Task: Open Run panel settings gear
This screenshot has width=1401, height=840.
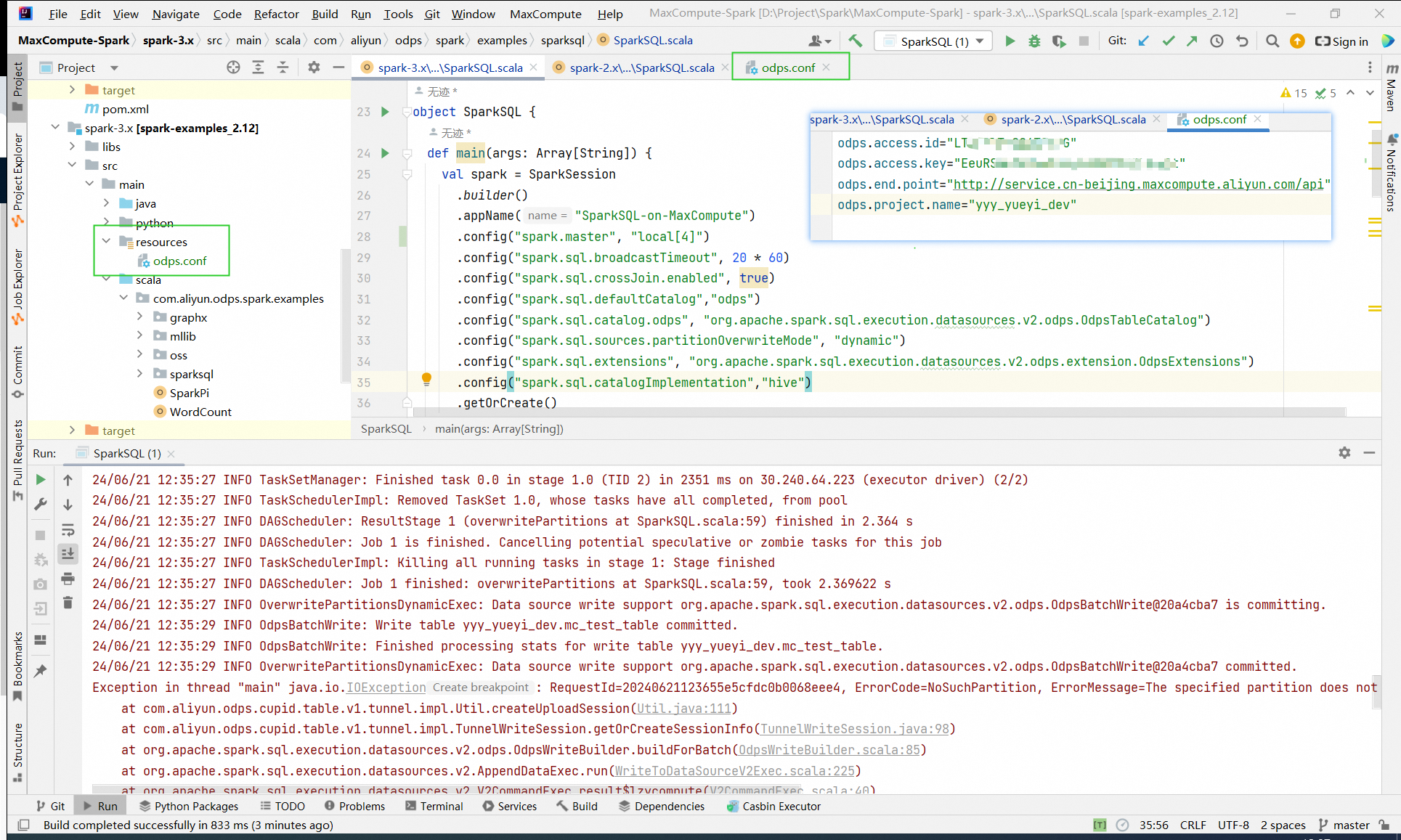Action: (x=1344, y=453)
